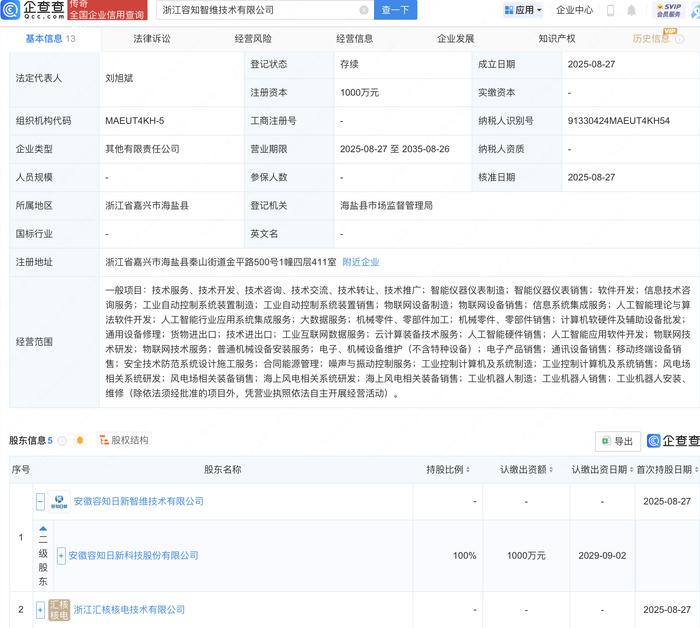Click the info icon beside 股东信息 5
700x628 pixels.
tap(62, 441)
